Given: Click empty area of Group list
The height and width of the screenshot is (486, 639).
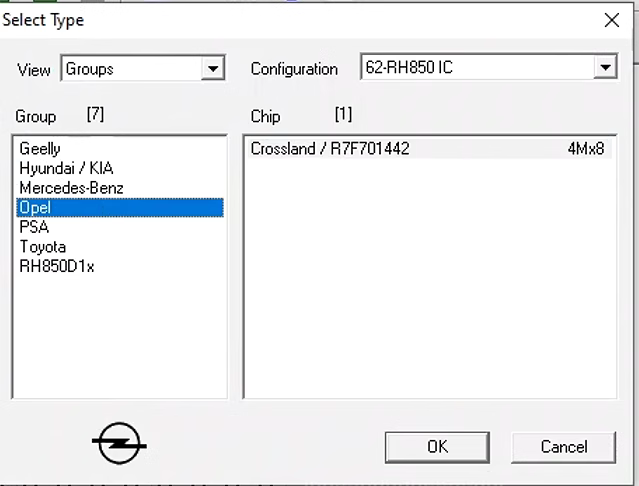Looking at the screenshot, I should (118, 340).
